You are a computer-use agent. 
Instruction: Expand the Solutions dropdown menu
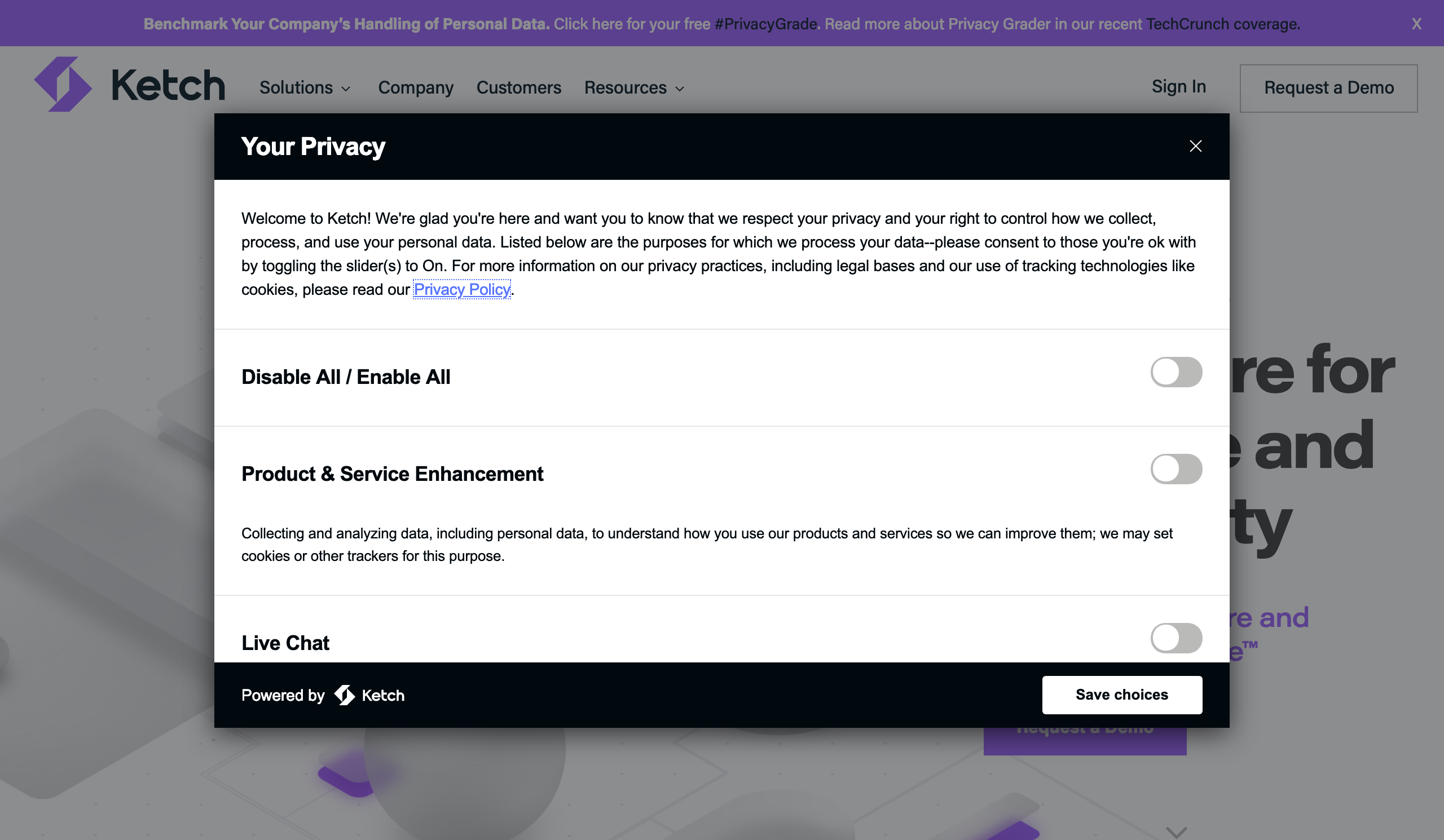(305, 87)
